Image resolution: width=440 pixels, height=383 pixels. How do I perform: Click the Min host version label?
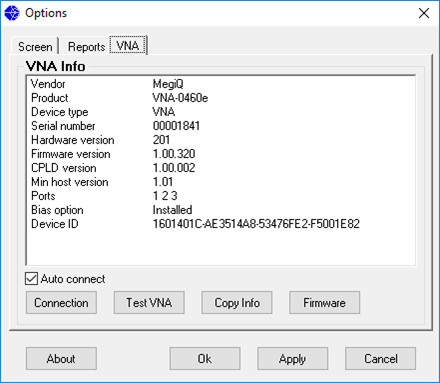pyautogui.click(x=70, y=182)
